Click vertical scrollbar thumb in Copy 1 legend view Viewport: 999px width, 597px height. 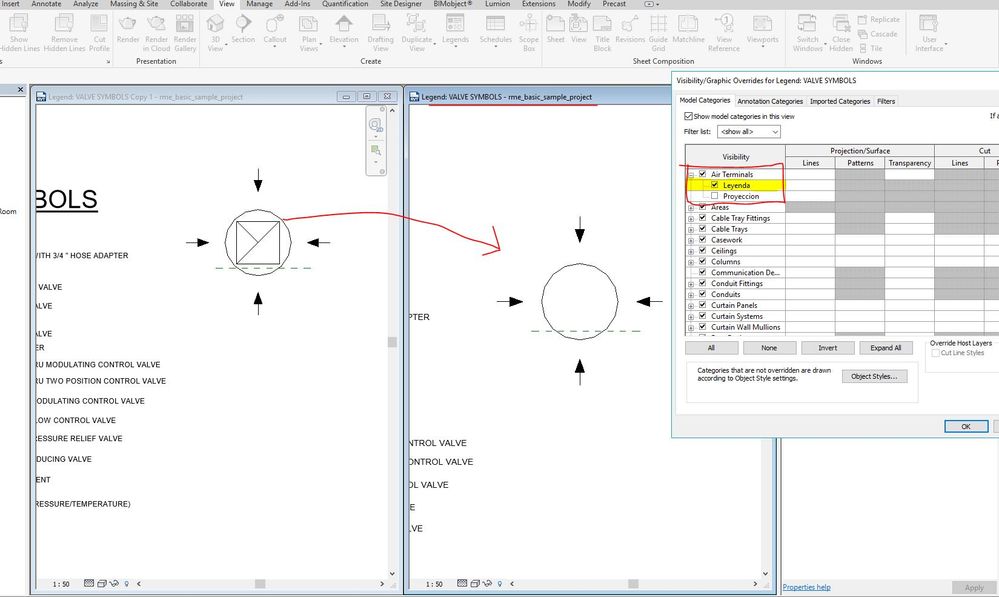[392, 342]
